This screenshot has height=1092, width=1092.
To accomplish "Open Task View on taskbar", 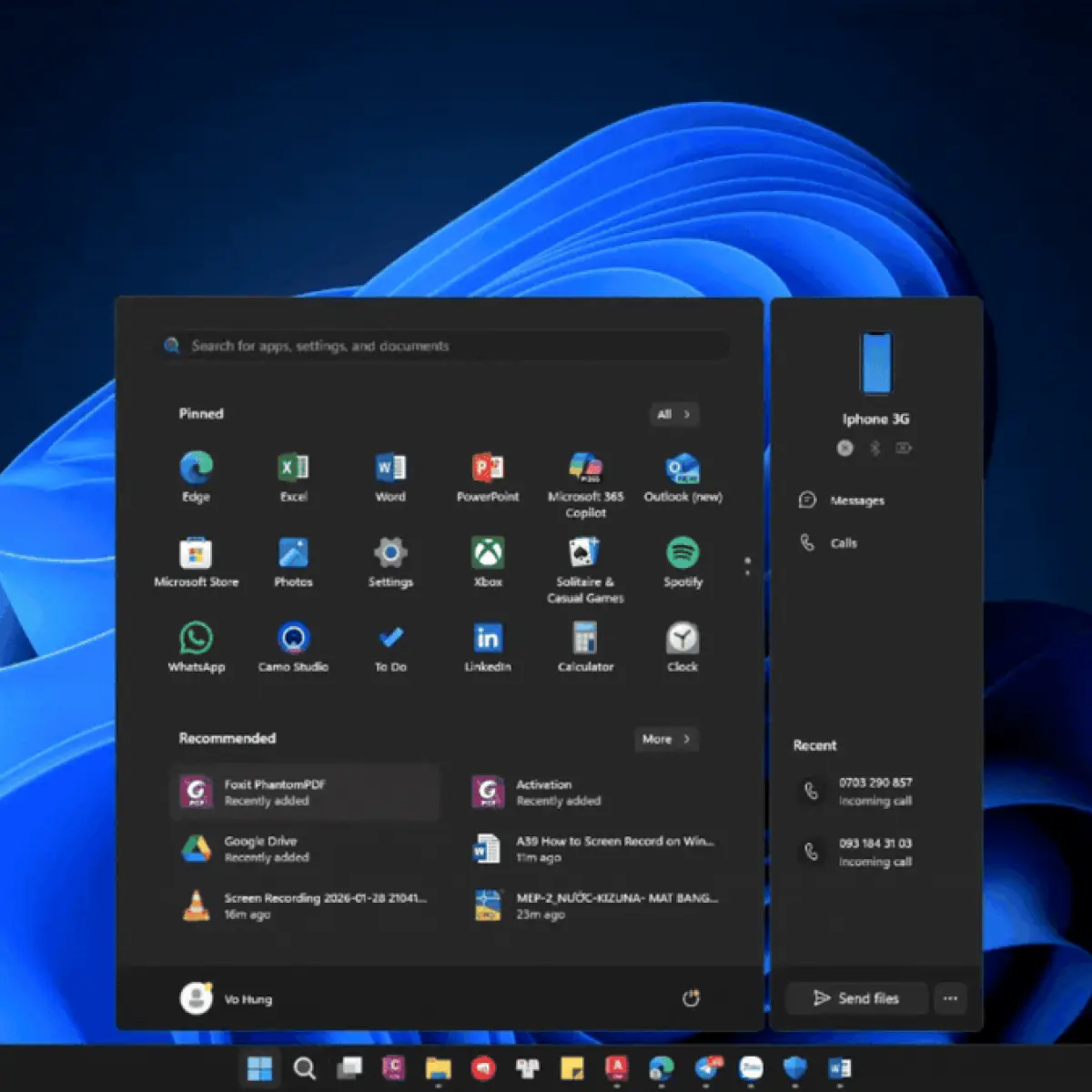I will pos(349,1068).
